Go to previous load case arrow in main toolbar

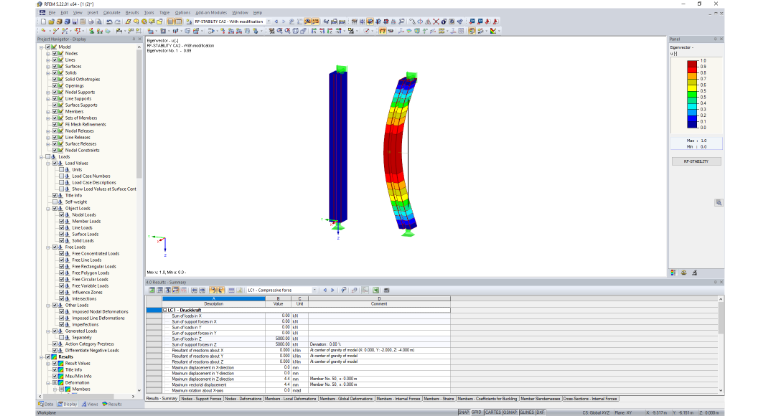pos(276,22)
